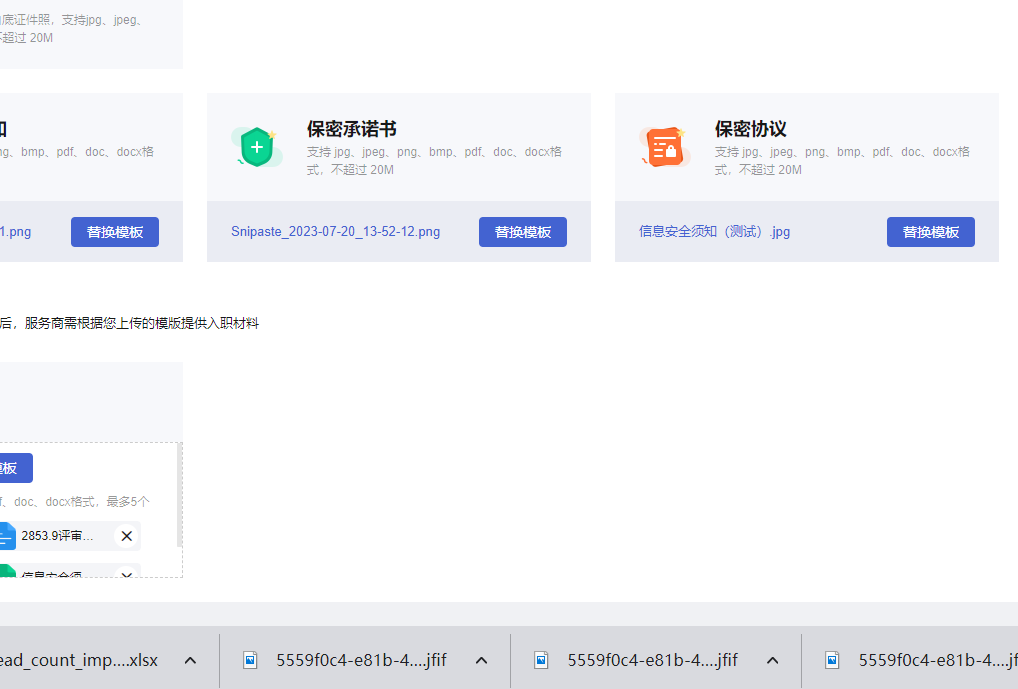Click the first jfif download's image file icon
This screenshot has height=689, width=1018.
pyautogui.click(x=251, y=660)
